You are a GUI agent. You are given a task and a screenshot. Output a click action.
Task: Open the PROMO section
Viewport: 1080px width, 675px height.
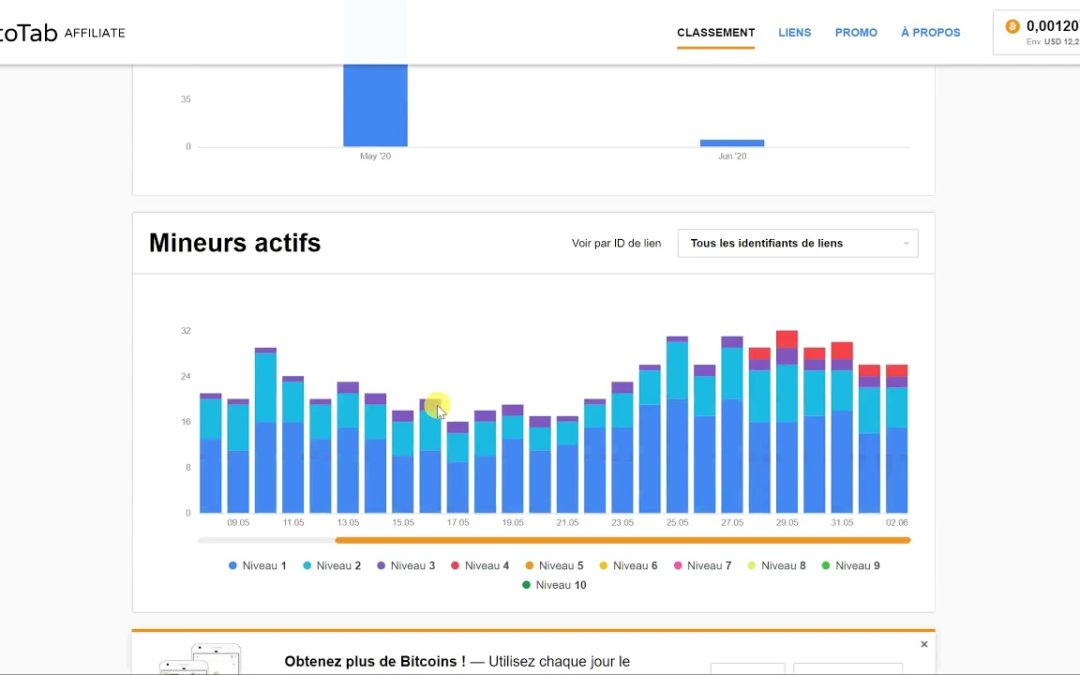click(x=856, y=32)
